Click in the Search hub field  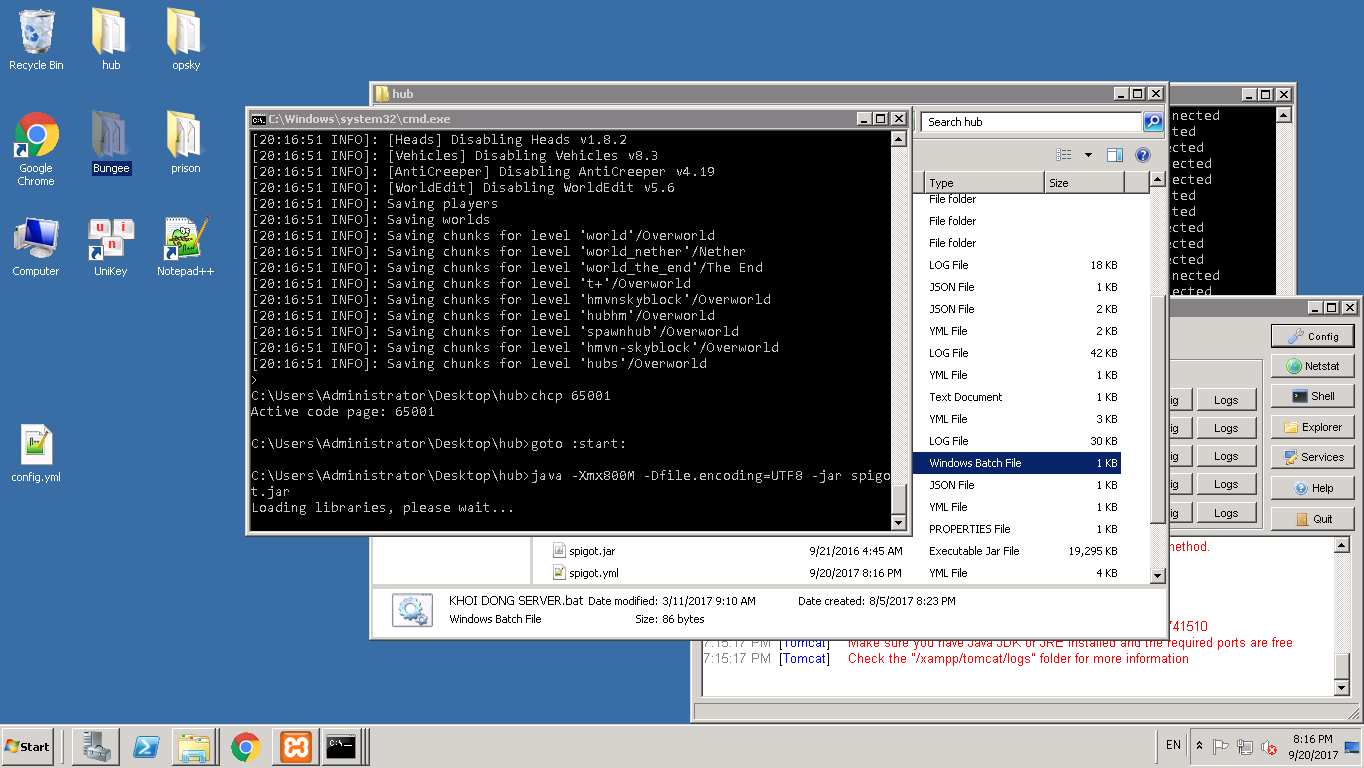coord(1030,122)
